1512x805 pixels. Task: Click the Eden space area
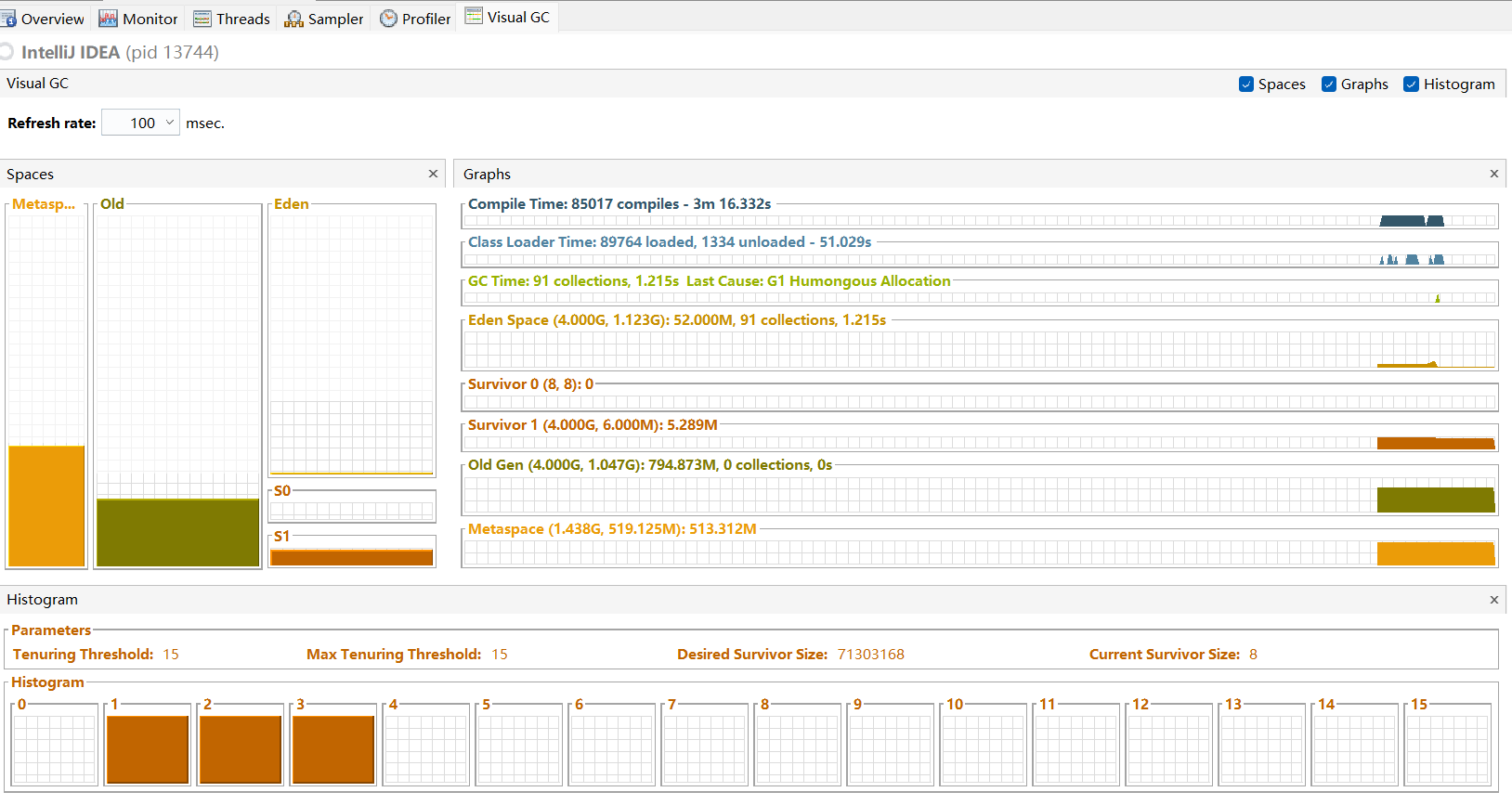click(352, 344)
